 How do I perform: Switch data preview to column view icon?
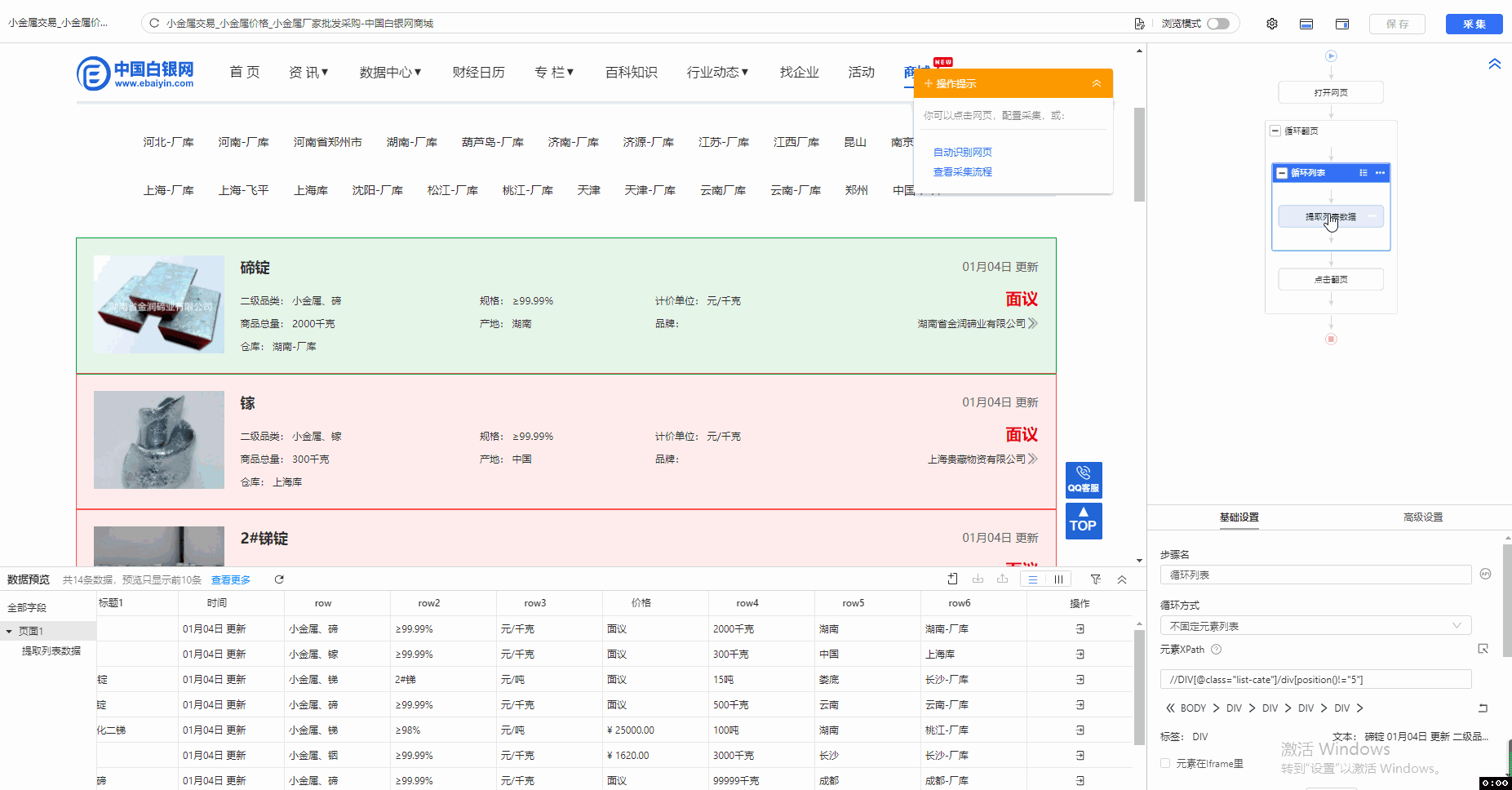1058,579
